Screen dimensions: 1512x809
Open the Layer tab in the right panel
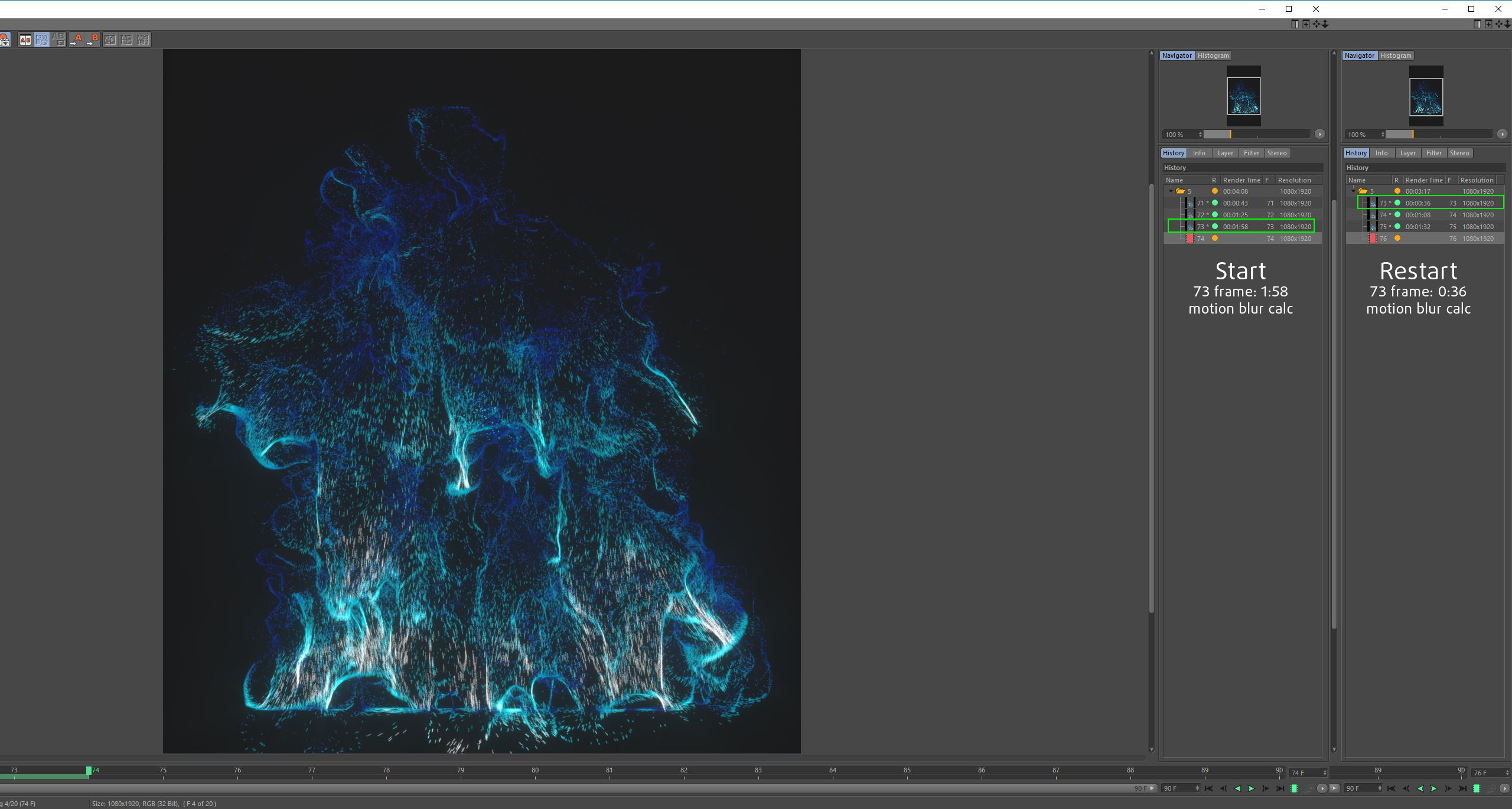(x=1407, y=153)
